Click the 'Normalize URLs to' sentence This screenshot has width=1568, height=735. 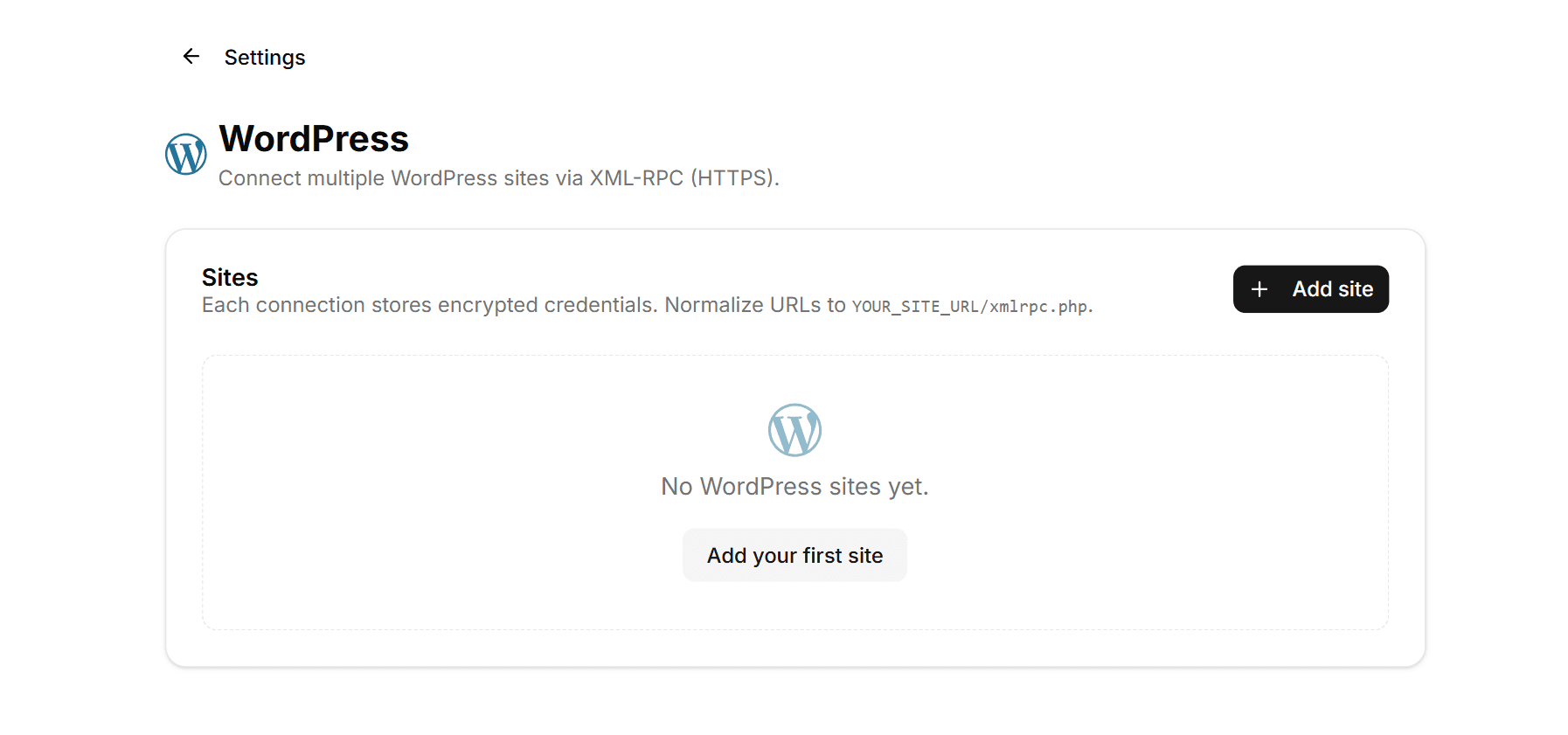(x=755, y=305)
